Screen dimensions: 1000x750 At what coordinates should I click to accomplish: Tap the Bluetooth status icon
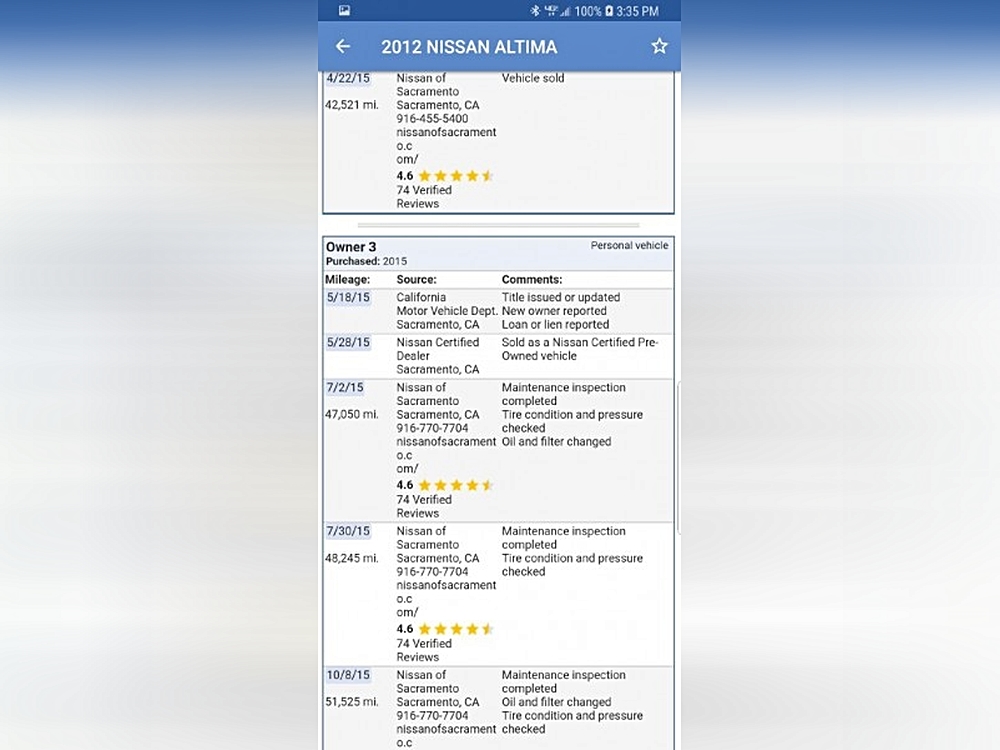[534, 11]
